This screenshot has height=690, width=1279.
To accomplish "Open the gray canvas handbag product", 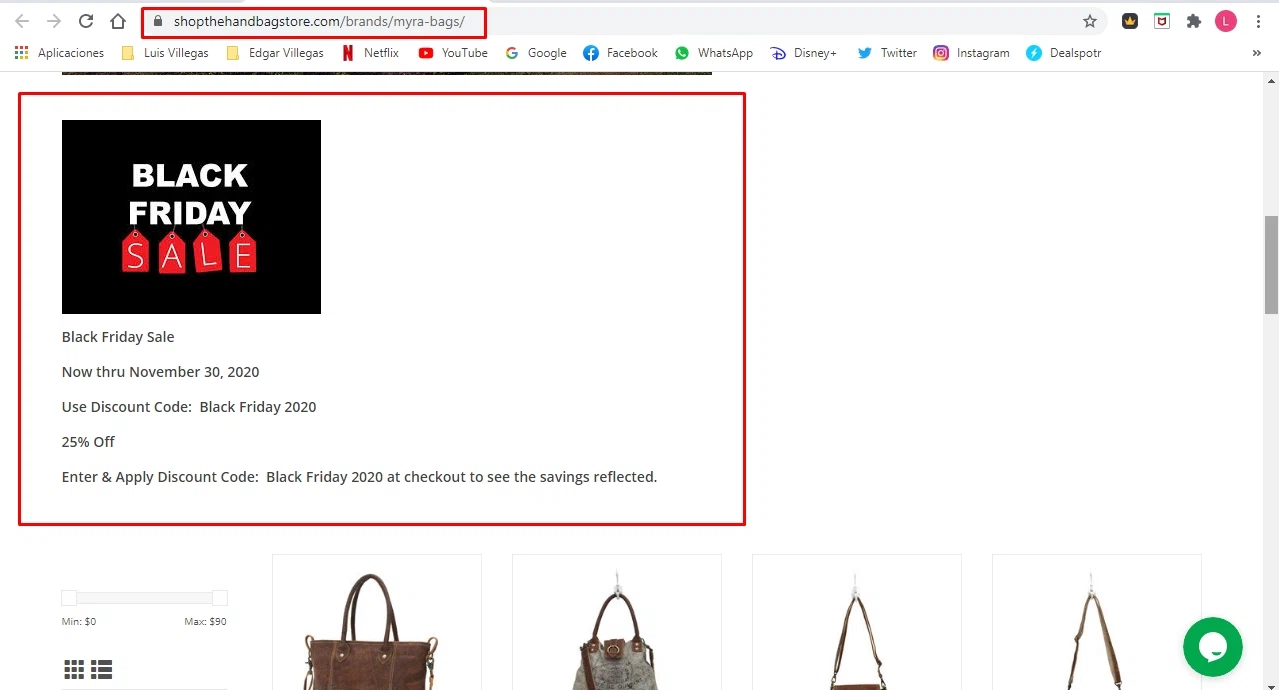I will [617, 622].
